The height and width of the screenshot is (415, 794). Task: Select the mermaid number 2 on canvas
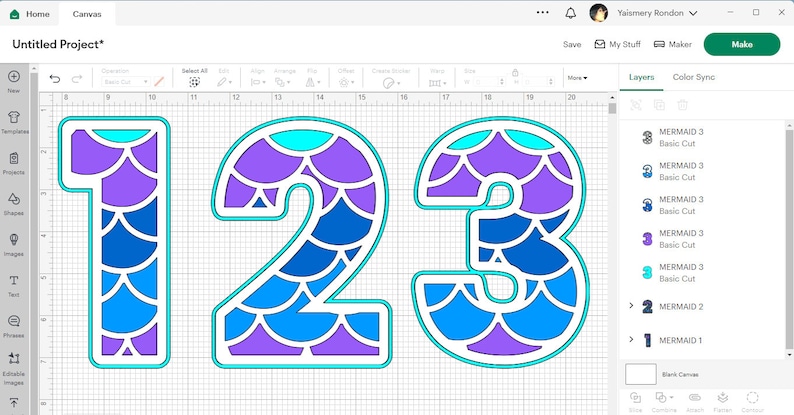click(x=301, y=243)
